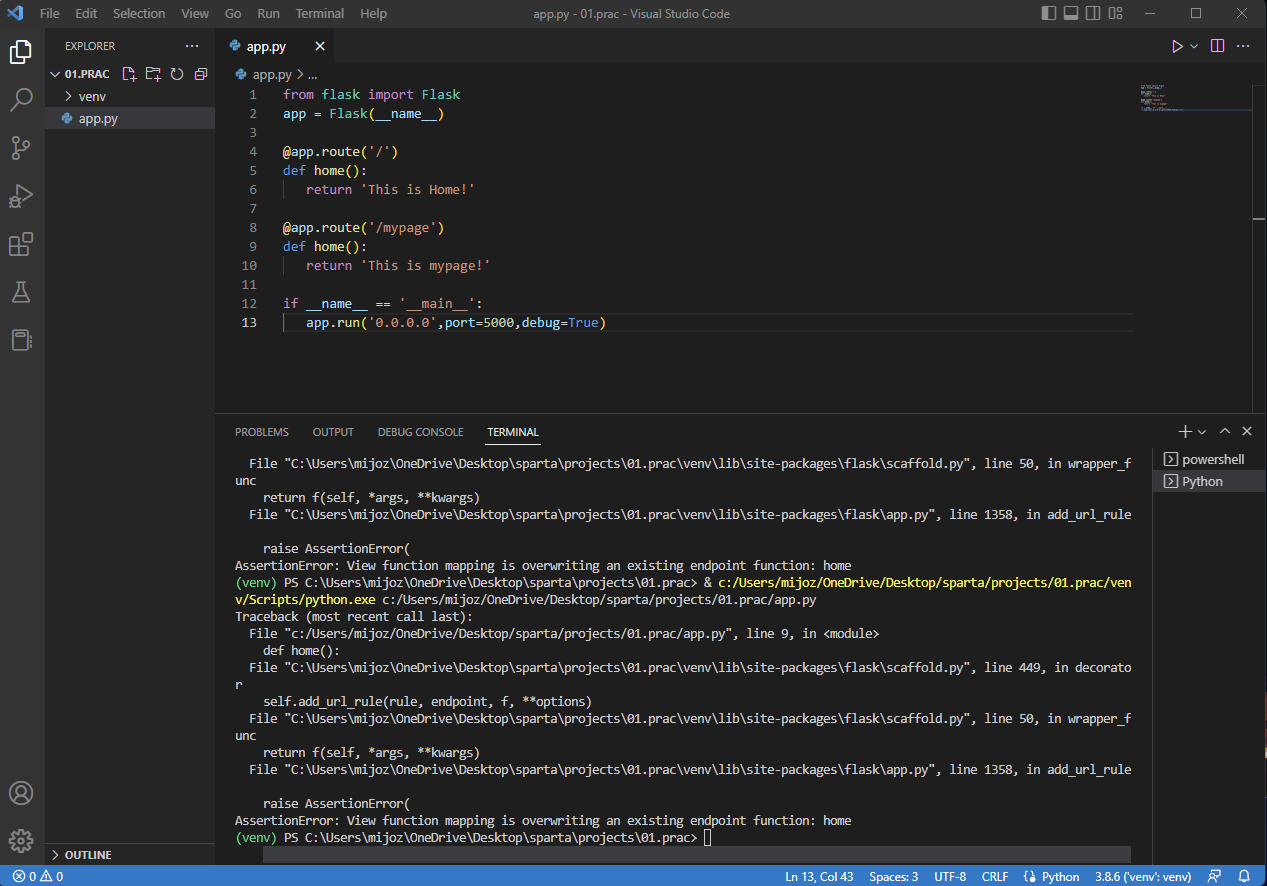The width and height of the screenshot is (1267, 886).
Task: Open the feedback icon in the status bar
Action: coord(1213,876)
